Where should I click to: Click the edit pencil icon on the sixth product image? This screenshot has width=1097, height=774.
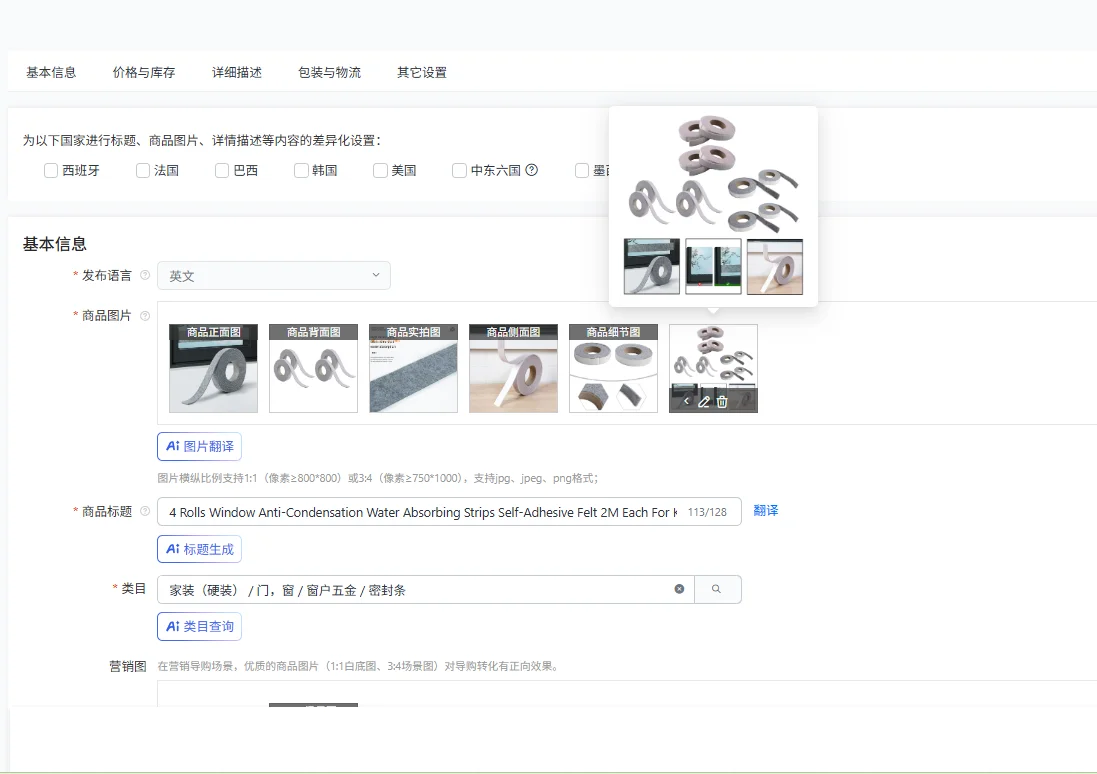(704, 402)
